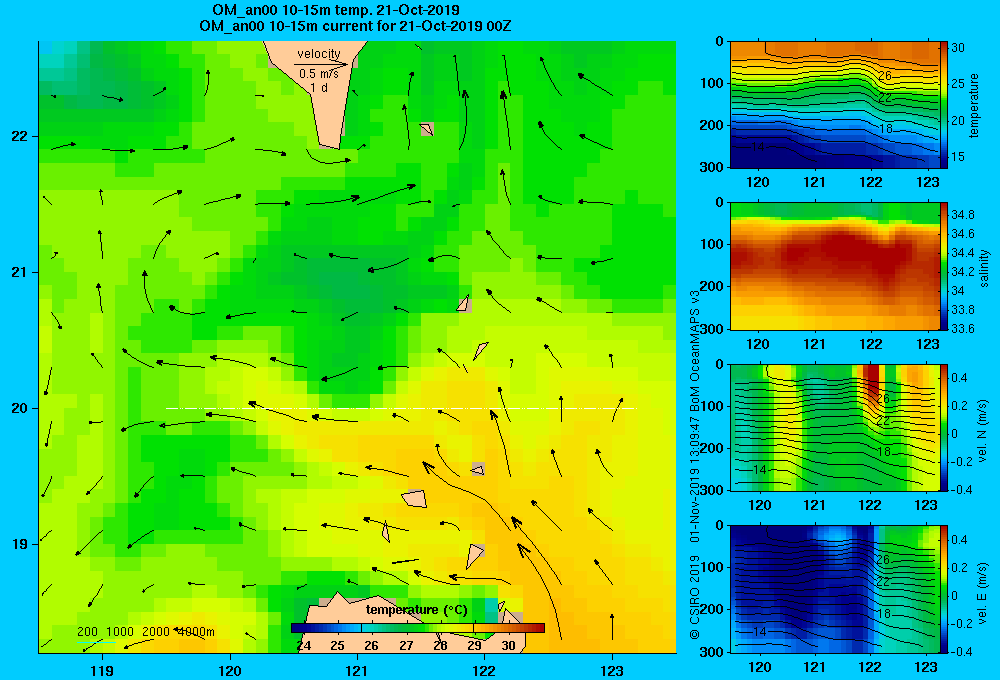Image resolution: width=1000 pixels, height=680 pixels.
Task: Click longitude label 123 on main map axis
Action: pos(612,670)
